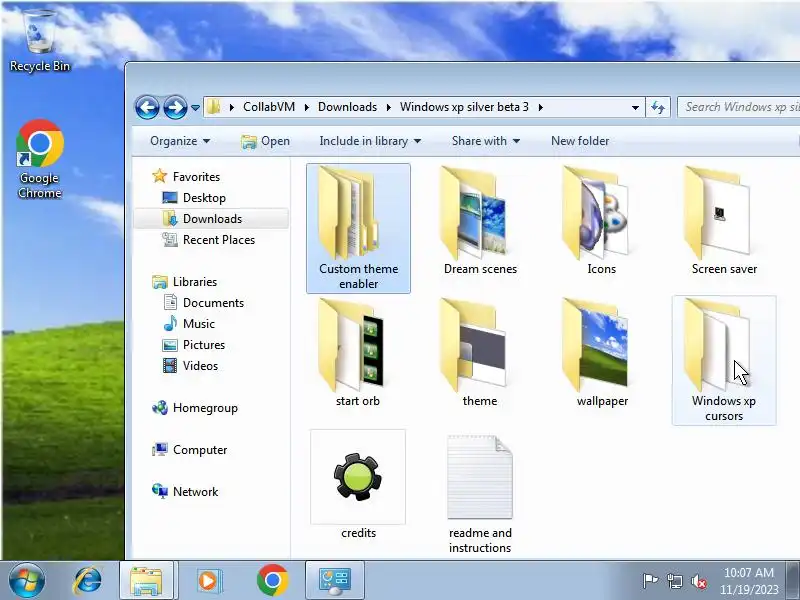Screen dimensions: 800x600
Task: Select Homegroup in the navigation pane
Action: click(205, 408)
